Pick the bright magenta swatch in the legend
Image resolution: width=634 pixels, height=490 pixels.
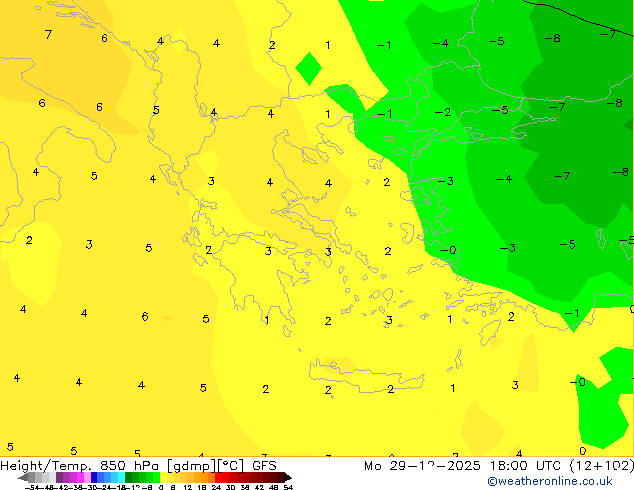coord(80,477)
